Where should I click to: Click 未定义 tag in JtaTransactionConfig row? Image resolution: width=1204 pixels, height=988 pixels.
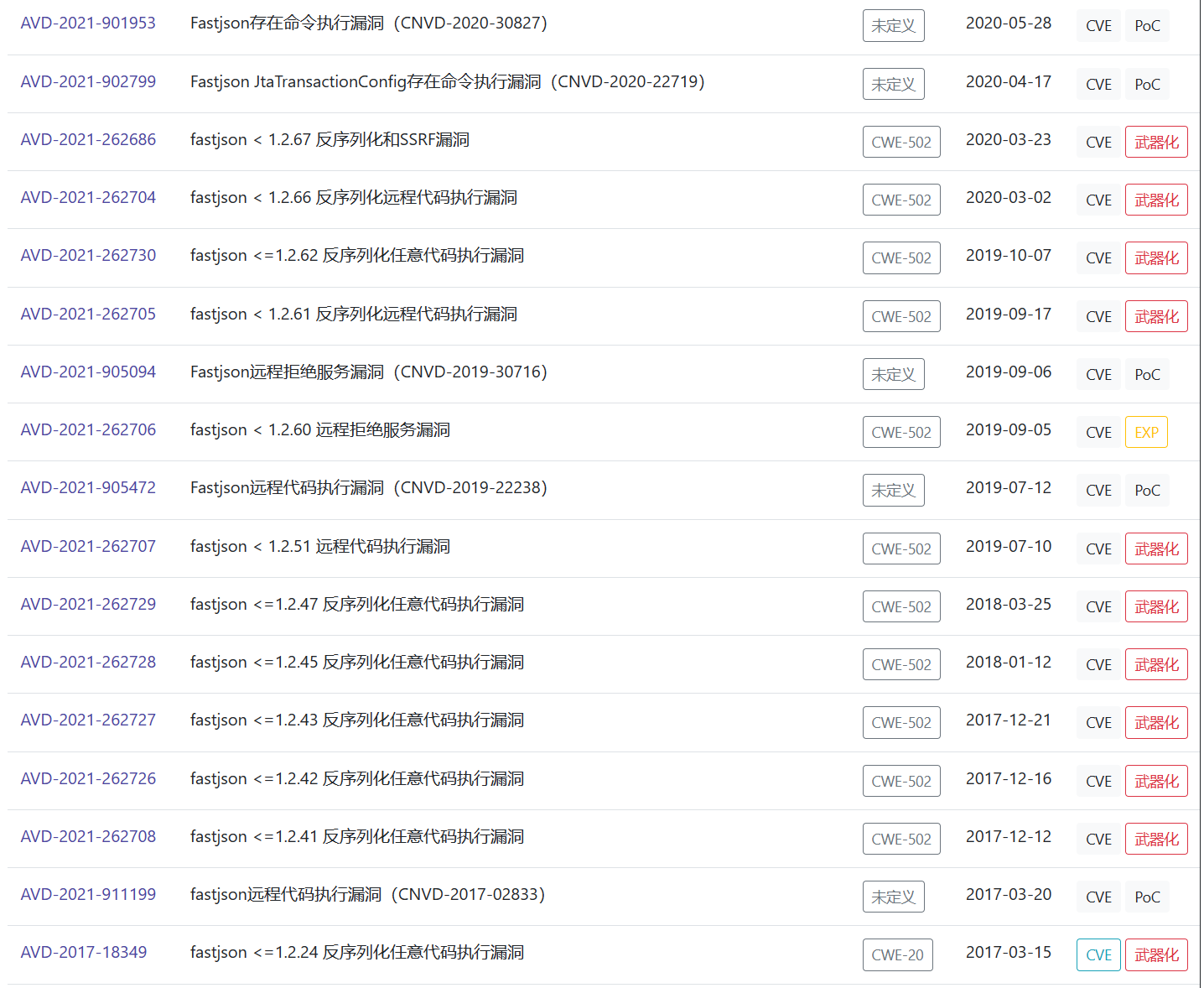pos(894,84)
